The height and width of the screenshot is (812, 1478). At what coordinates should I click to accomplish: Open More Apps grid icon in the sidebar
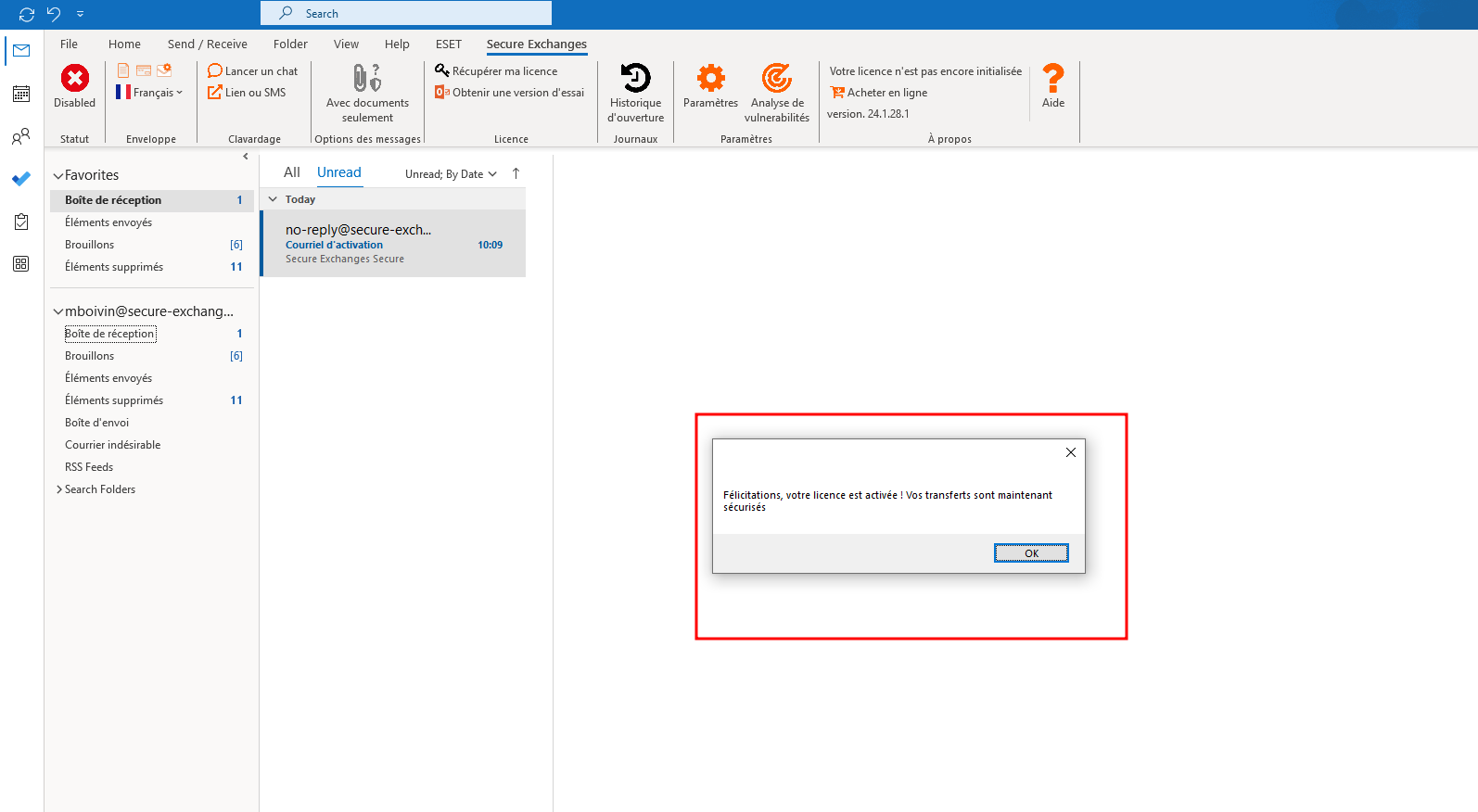click(x=21, y=264)
